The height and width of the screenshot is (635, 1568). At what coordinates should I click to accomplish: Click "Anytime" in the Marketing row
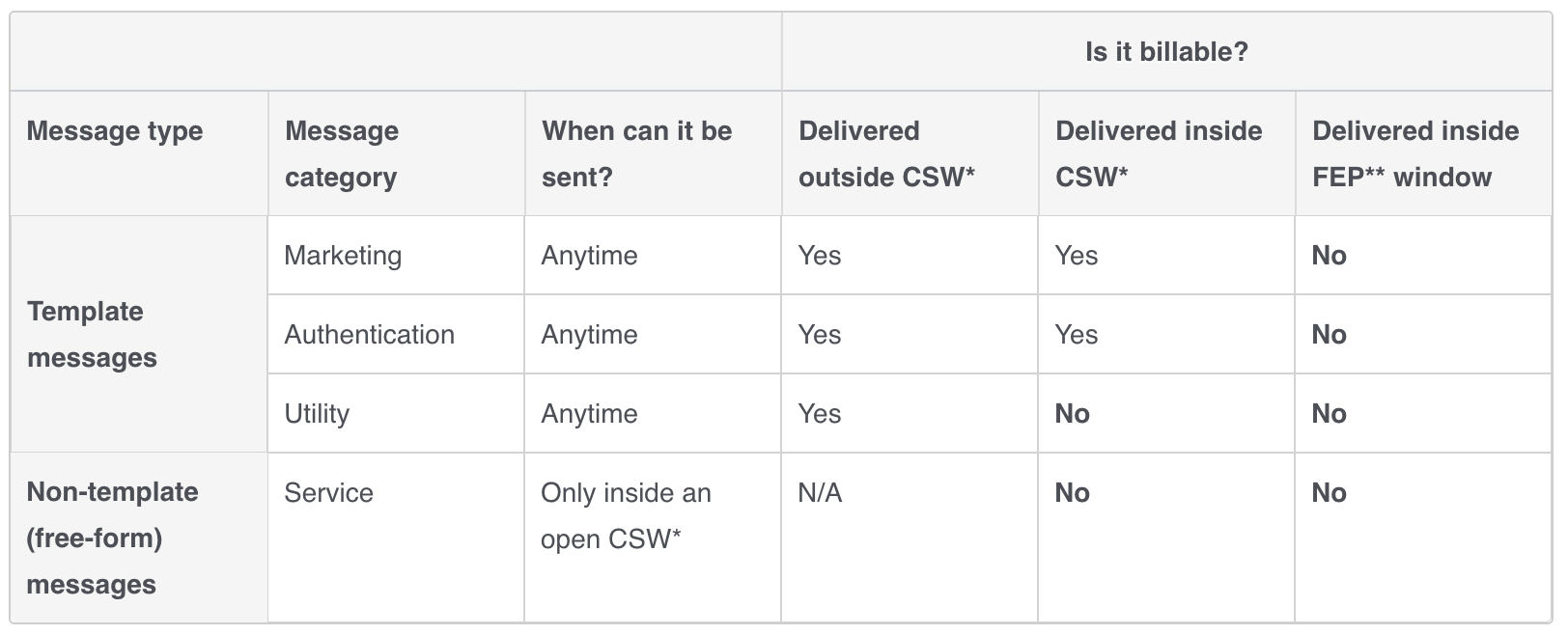click(x=589, y=256)
